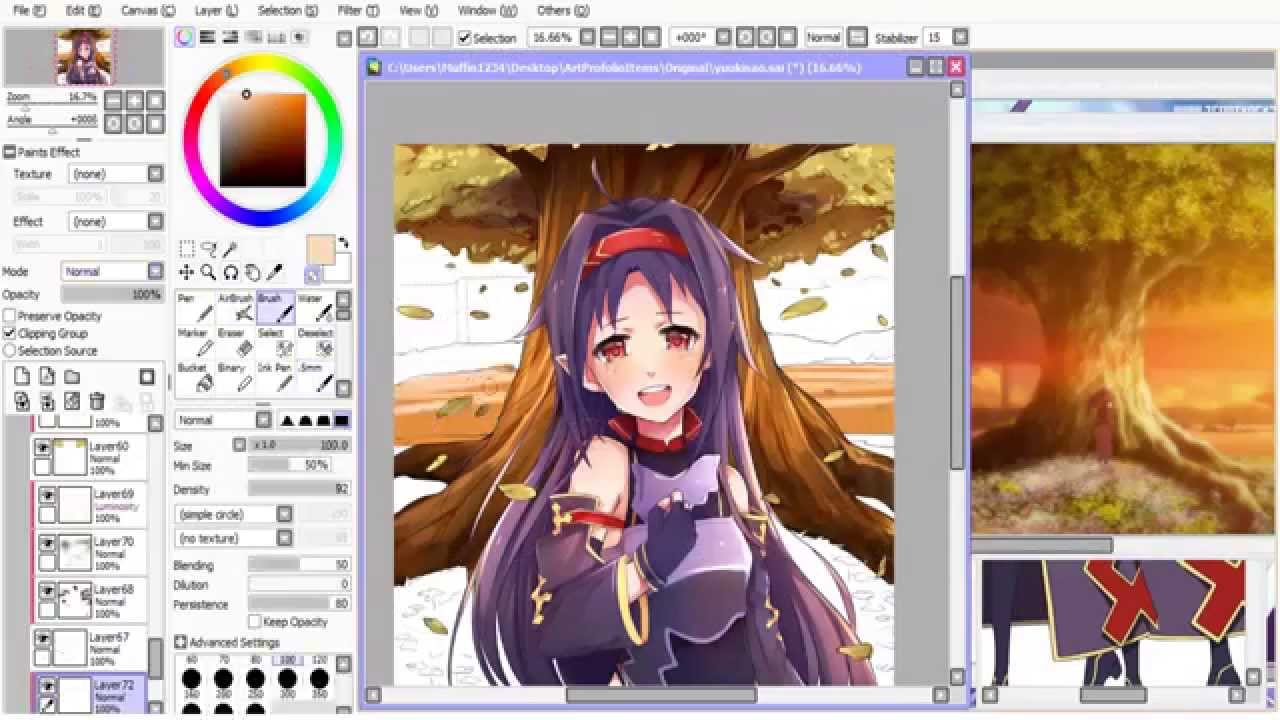Open the Layer menu

click(216, 10)
